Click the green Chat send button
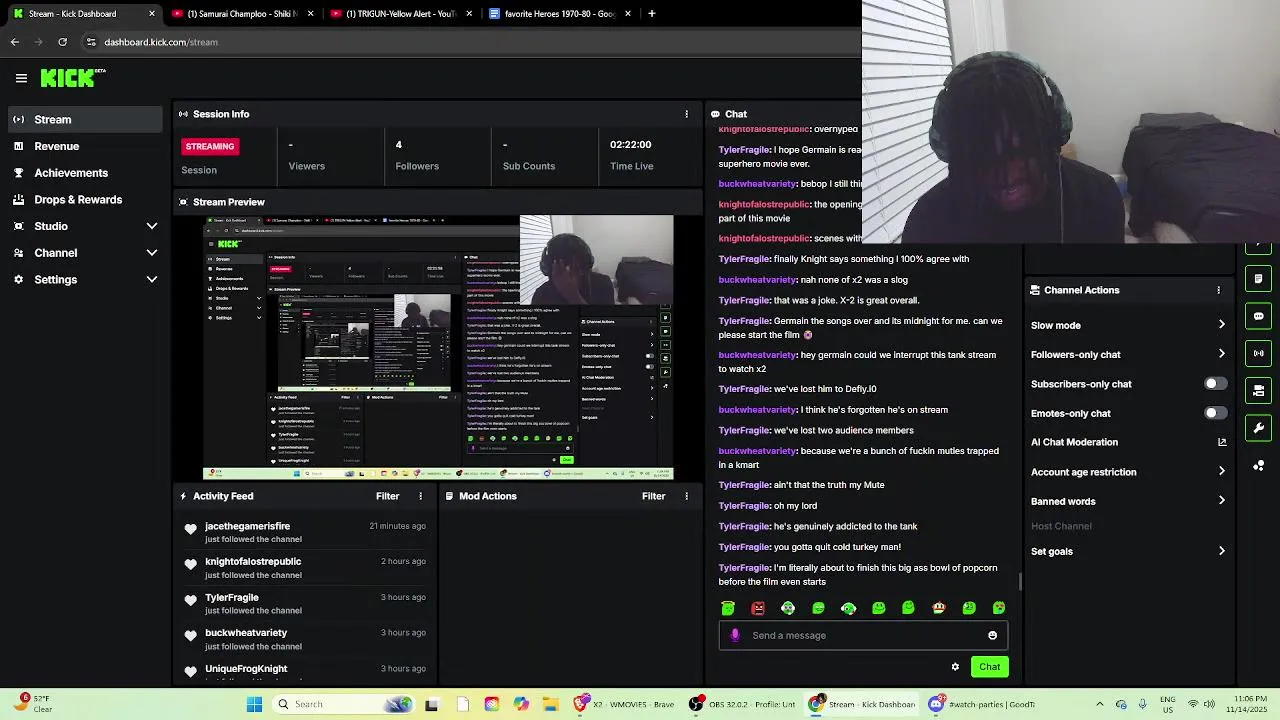Viewport: 1280px width, 720px height. tap(989, 667)
